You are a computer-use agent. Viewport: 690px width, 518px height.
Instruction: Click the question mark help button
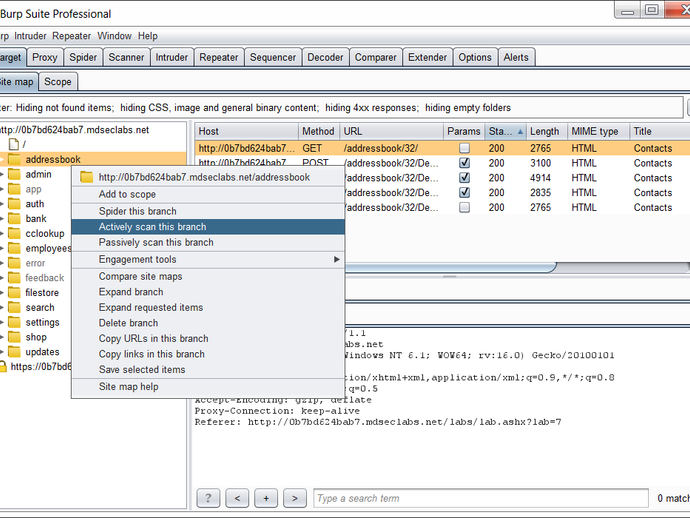pyautogui.click(x=208, y=498)
